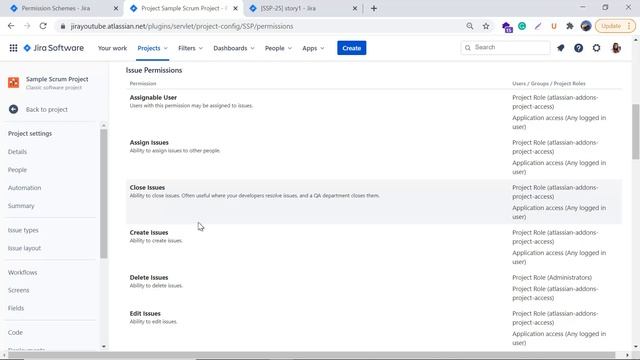Image resolution: width=640 pixels, height=360 pixels.
Task: Open Your work in the navigation bar
Action: 112,48
